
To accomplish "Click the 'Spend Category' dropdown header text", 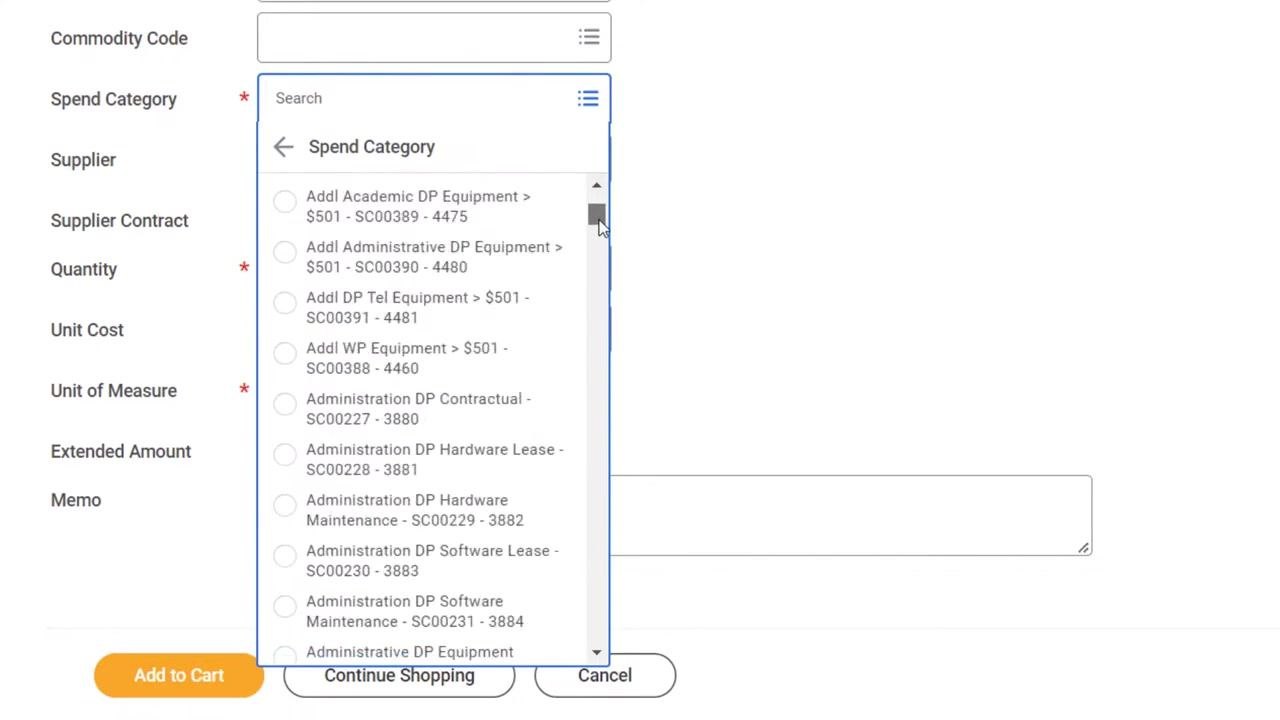I will click(372, 147).
